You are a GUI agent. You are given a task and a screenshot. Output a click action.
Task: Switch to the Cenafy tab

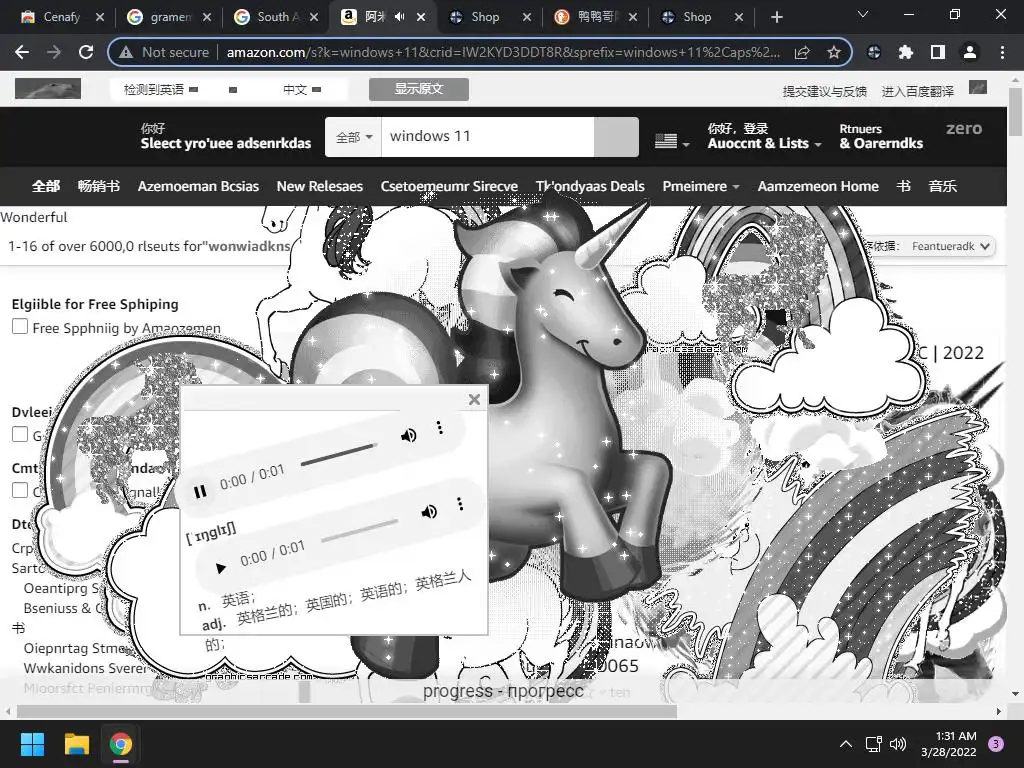[x=62, y=17]
